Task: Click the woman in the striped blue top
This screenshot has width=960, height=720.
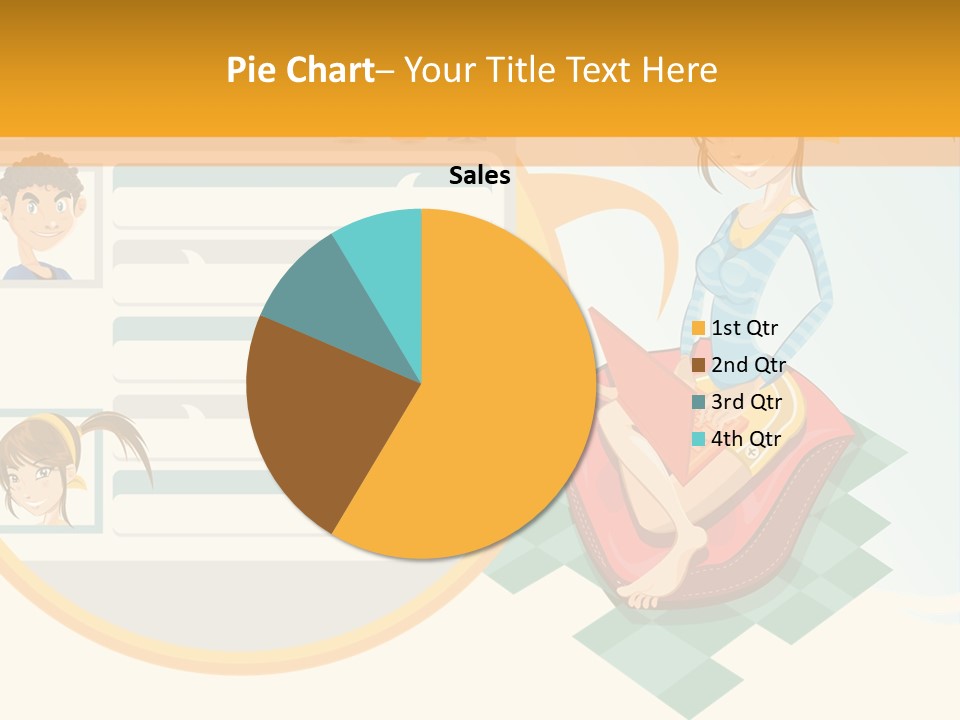Action: 760,260
